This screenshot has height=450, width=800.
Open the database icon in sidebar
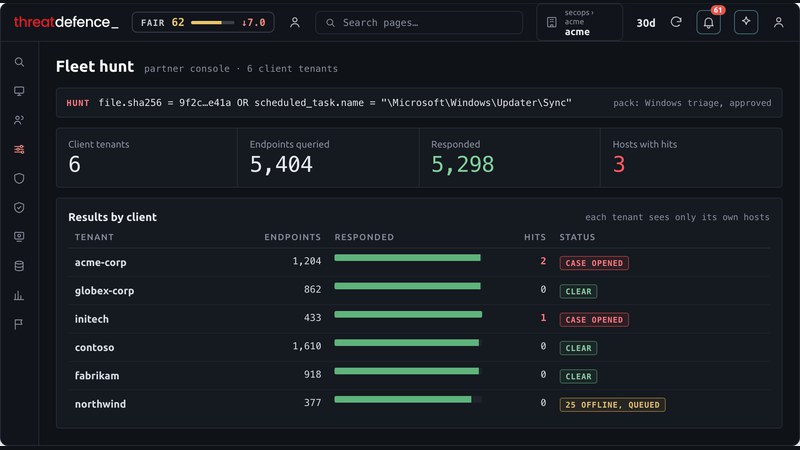click(x=19, y=266)
